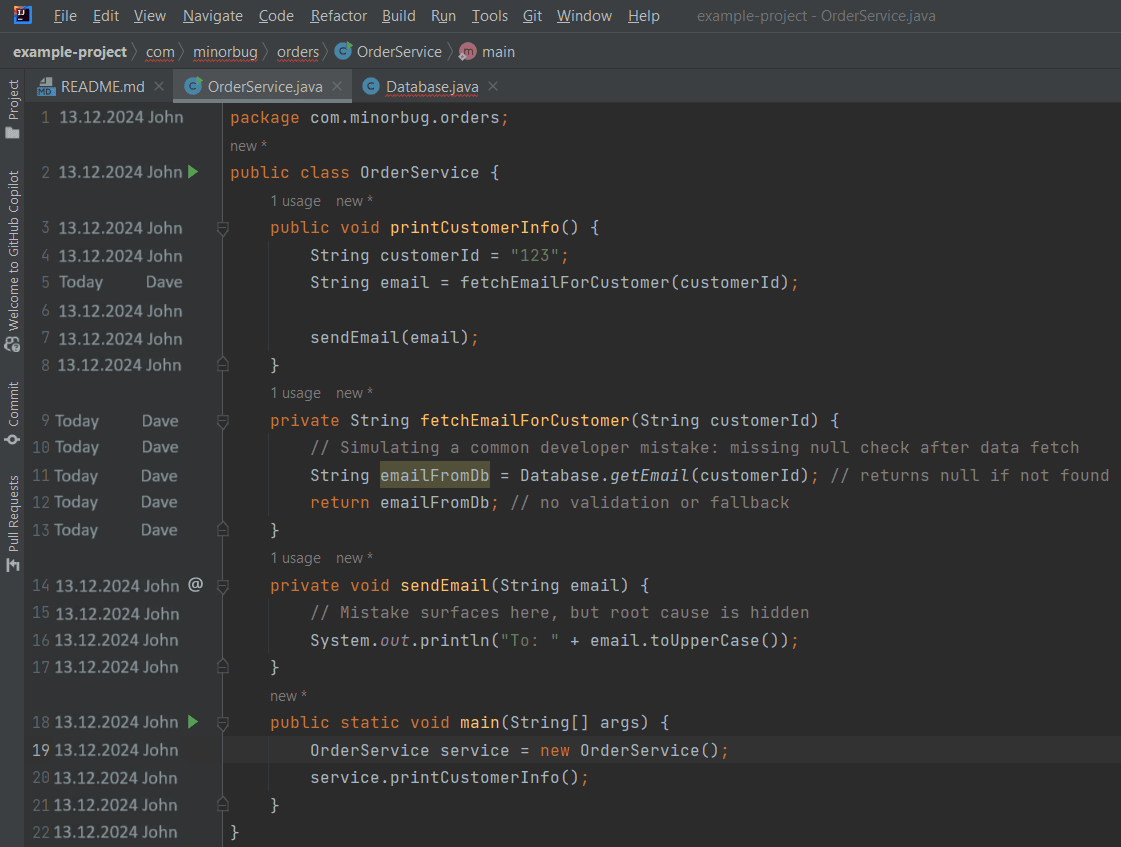Open the Git menu
The image size is (1121, 847).
[x=533, y=16]
